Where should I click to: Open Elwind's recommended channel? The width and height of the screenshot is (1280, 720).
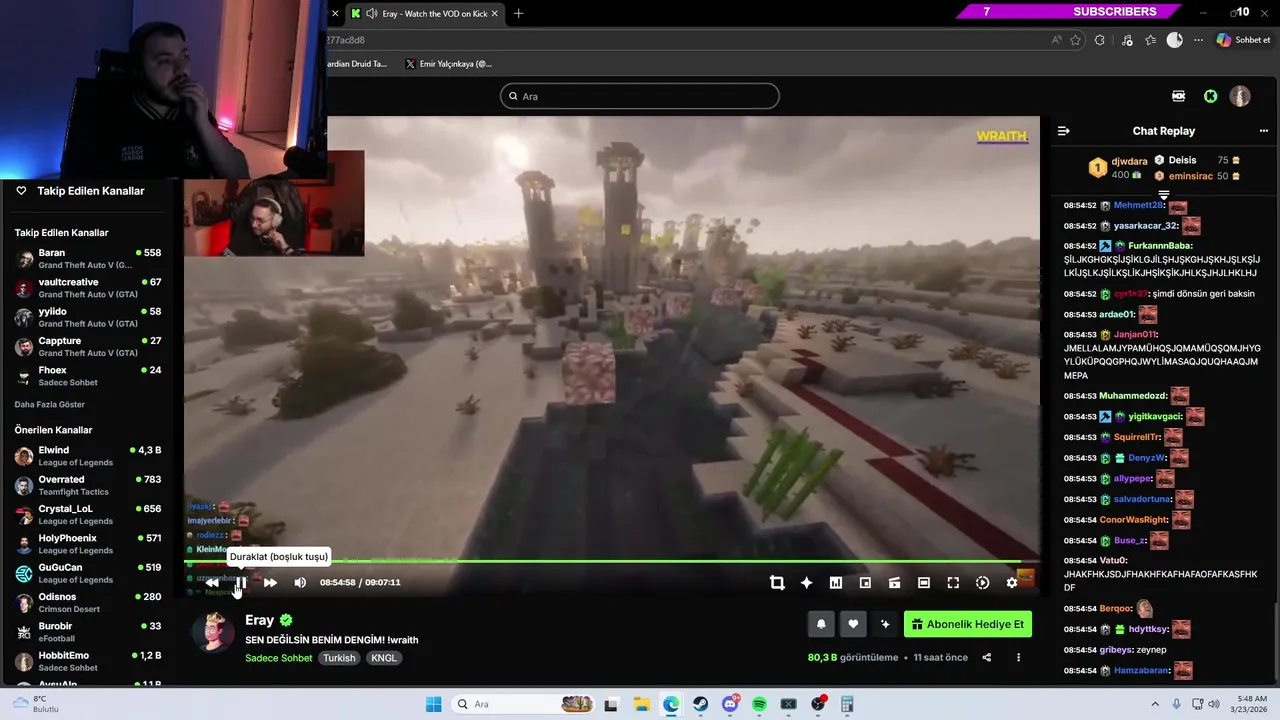pos(88,456)
